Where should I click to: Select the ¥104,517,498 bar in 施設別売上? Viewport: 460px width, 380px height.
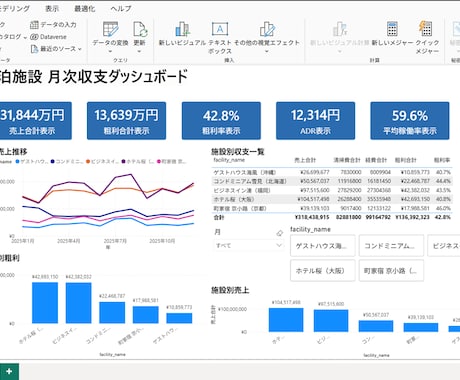pyautogui.click(x=286, y=320)
